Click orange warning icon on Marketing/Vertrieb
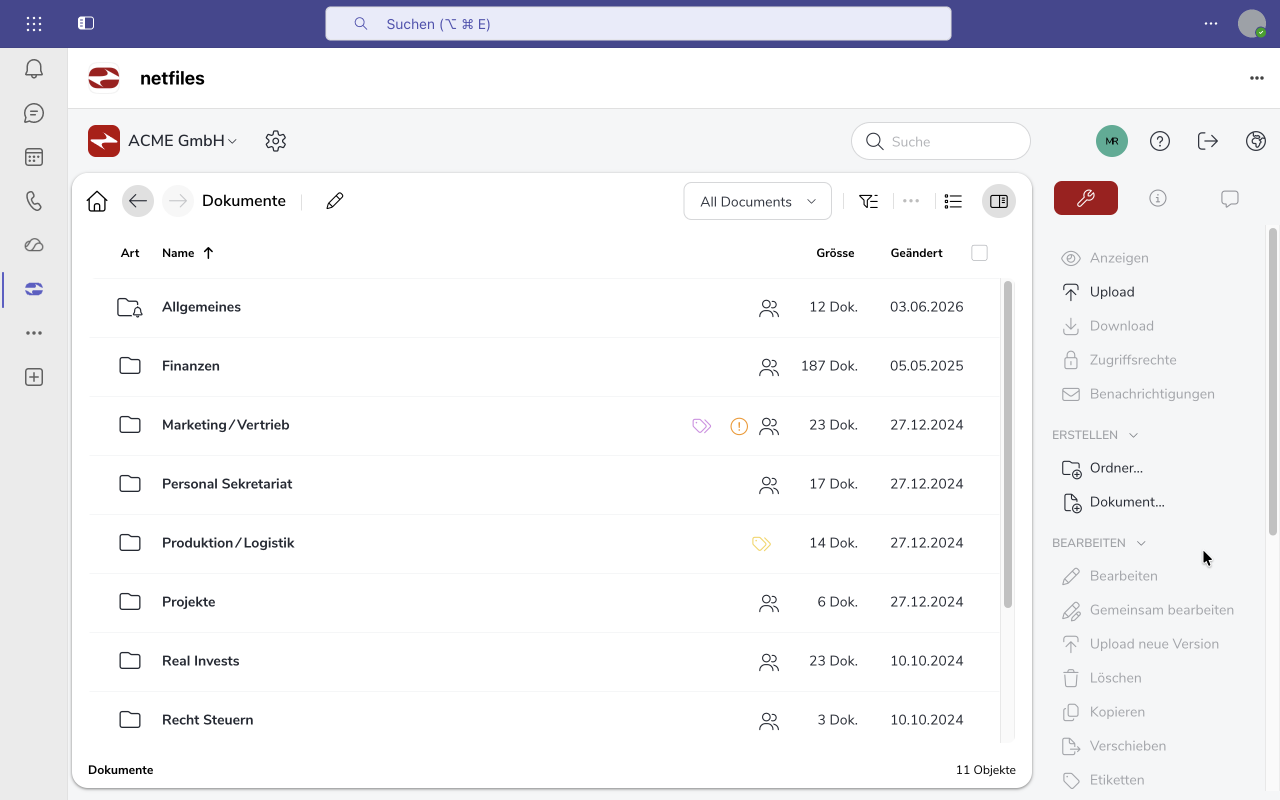Screen dimensions: 1280x800 click(739, 426)
